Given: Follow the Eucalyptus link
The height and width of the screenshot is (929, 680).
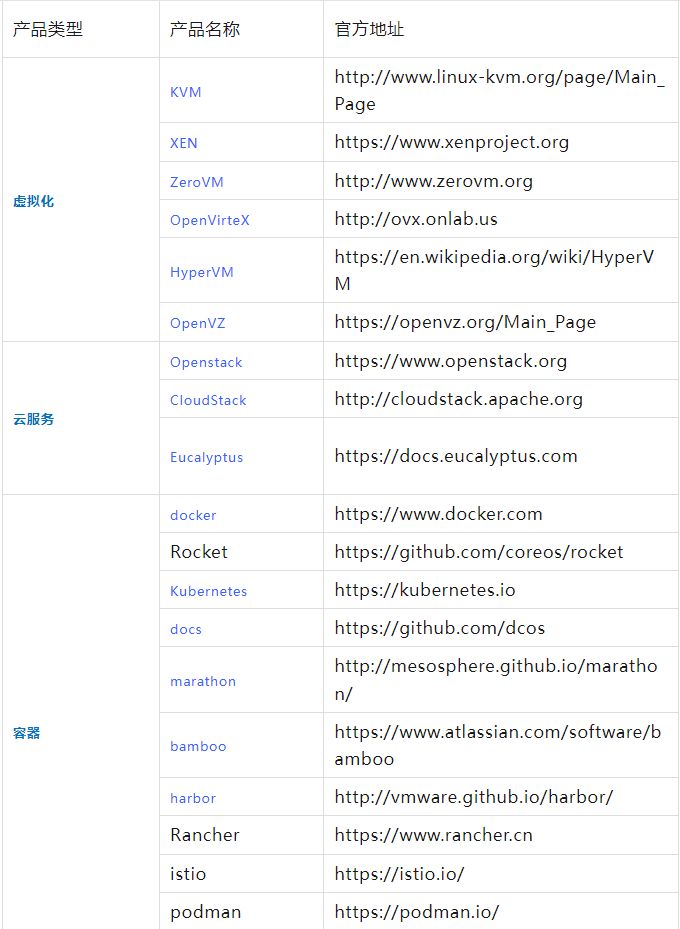Looking at the screenshot, I should (207, 457).
